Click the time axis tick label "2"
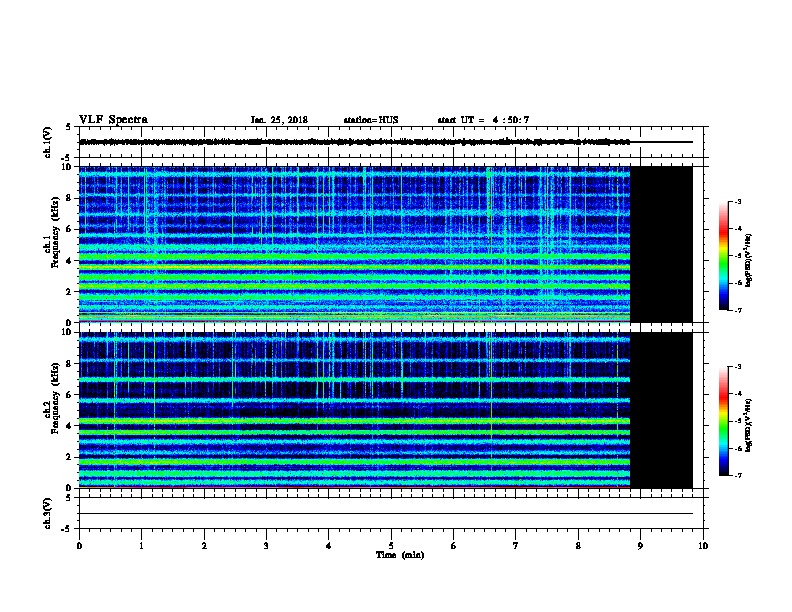 204,545
